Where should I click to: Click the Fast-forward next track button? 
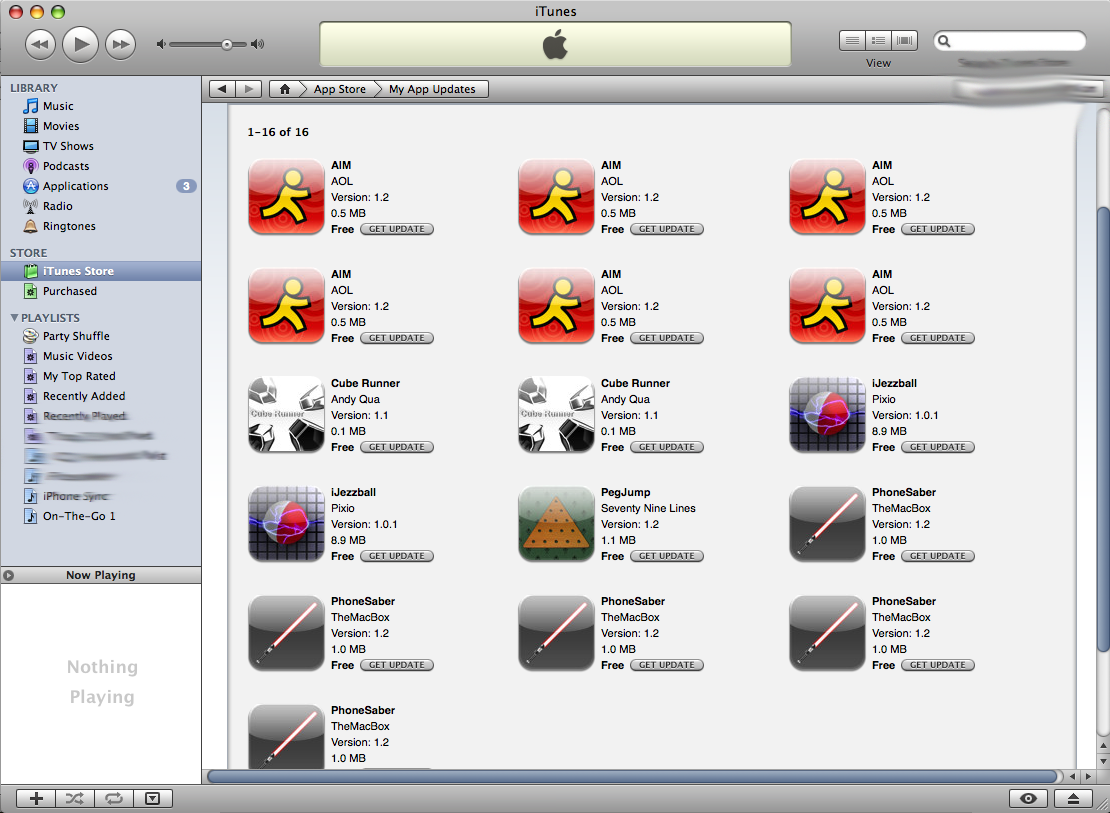pyautogui.click(x=120, y=45)
